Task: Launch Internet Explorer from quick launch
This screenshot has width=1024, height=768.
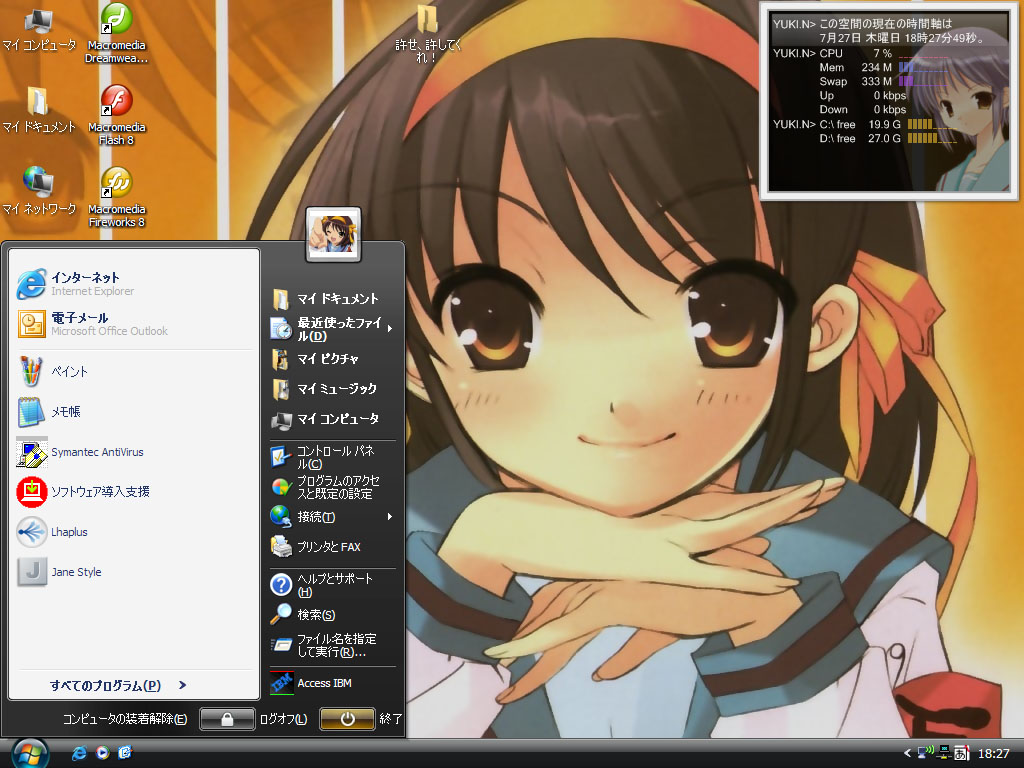Action: (79, 753)
